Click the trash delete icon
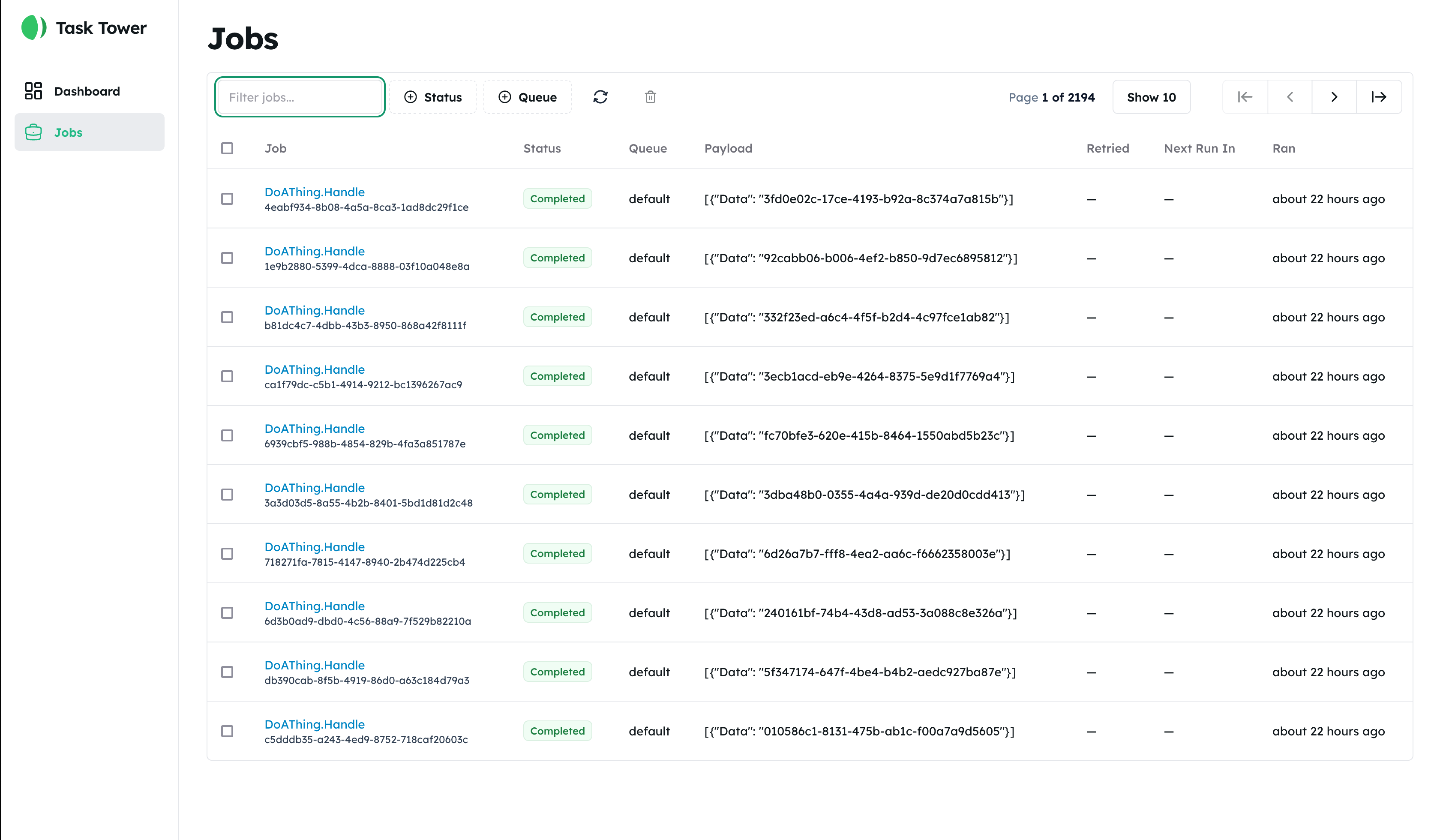The width and height of the screenshot is (1440, 840). pyautogui.click(x=650, y=97)
